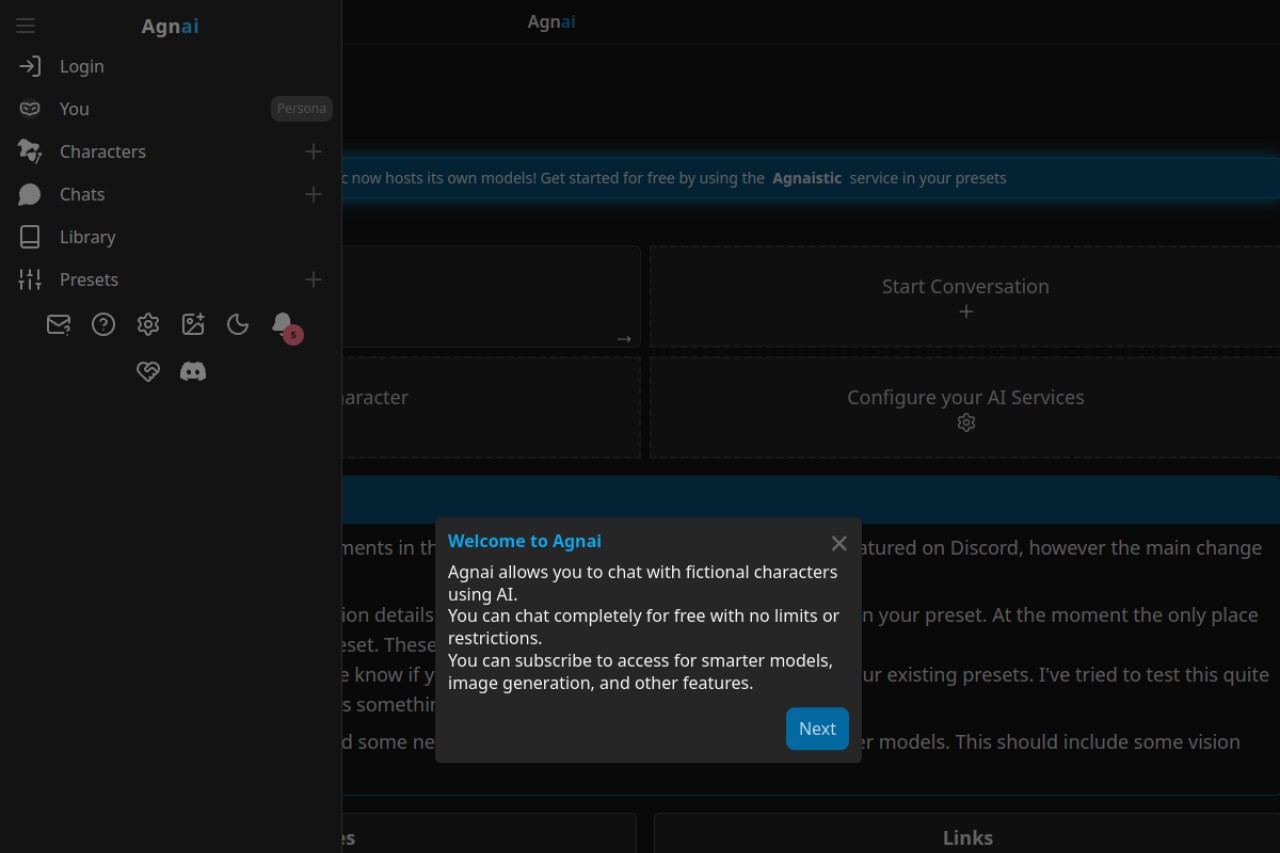Click Next in the welcome dialog

[x=817, y=729]
